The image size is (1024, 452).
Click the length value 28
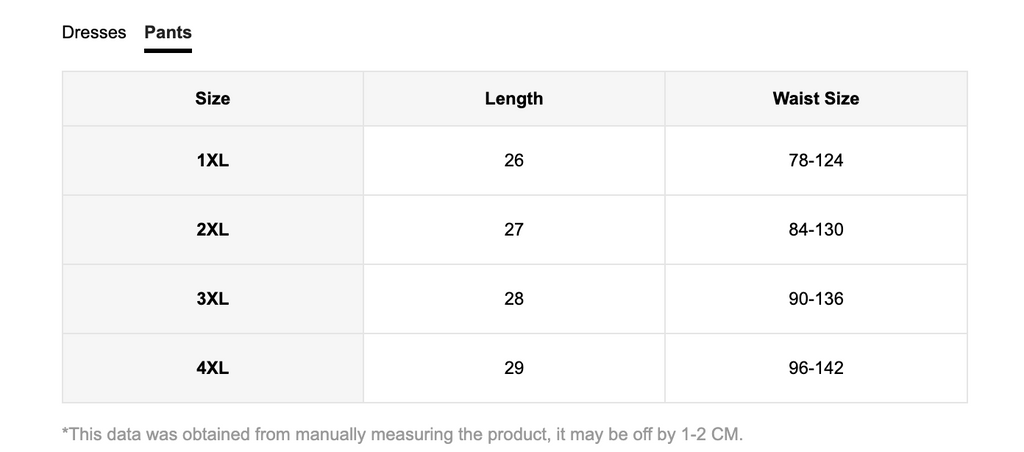(x=514, y=299)
